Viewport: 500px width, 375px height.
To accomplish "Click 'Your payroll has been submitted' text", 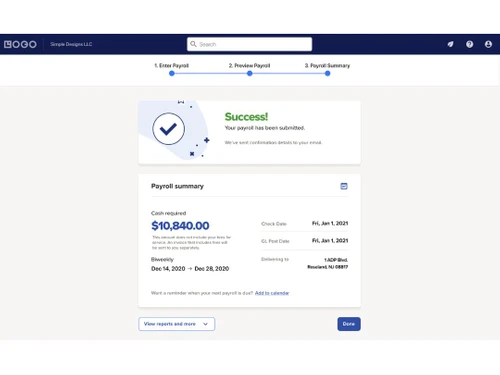I will click(265, 128).
